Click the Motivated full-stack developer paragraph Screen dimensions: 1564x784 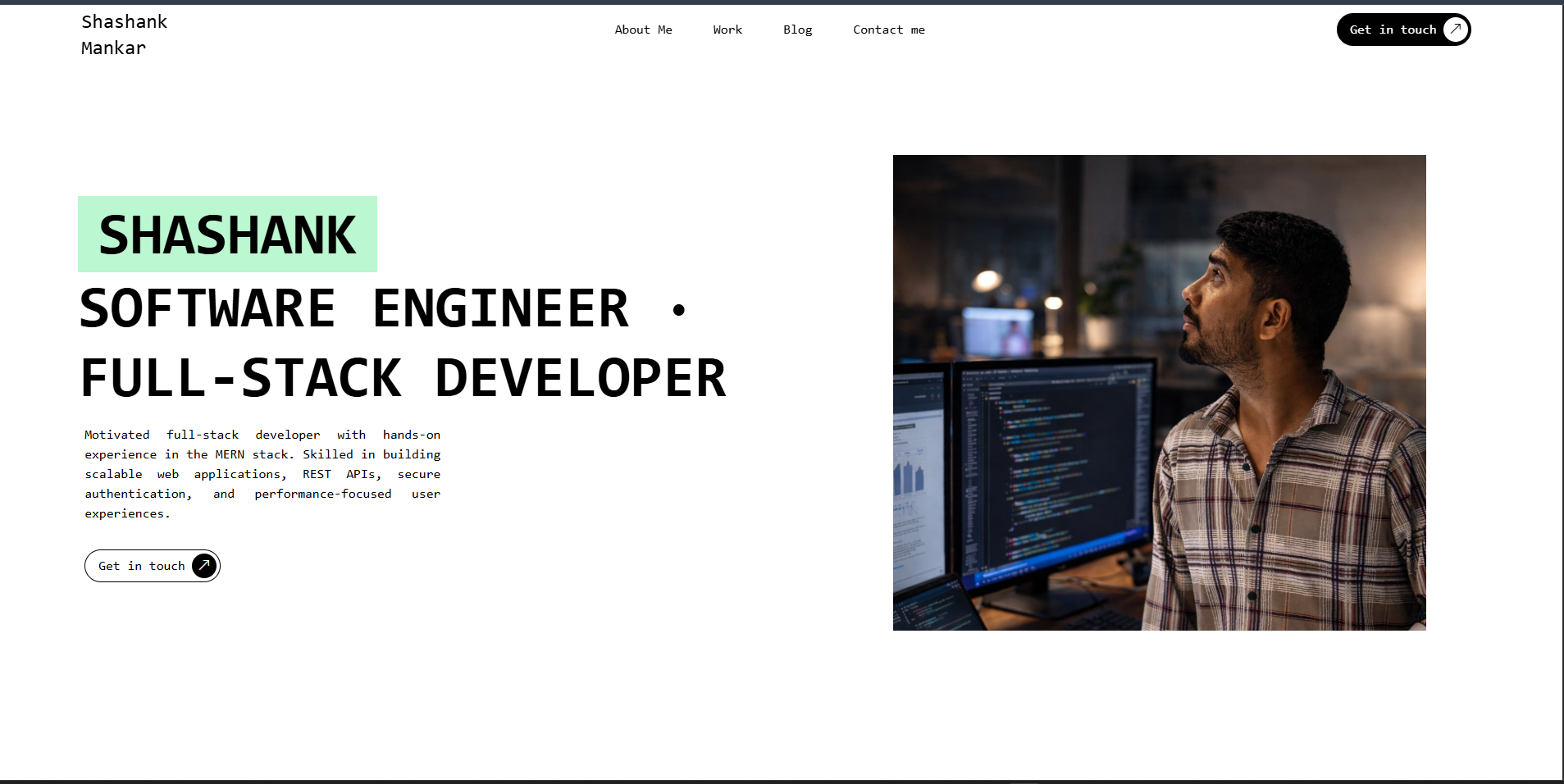262,474
